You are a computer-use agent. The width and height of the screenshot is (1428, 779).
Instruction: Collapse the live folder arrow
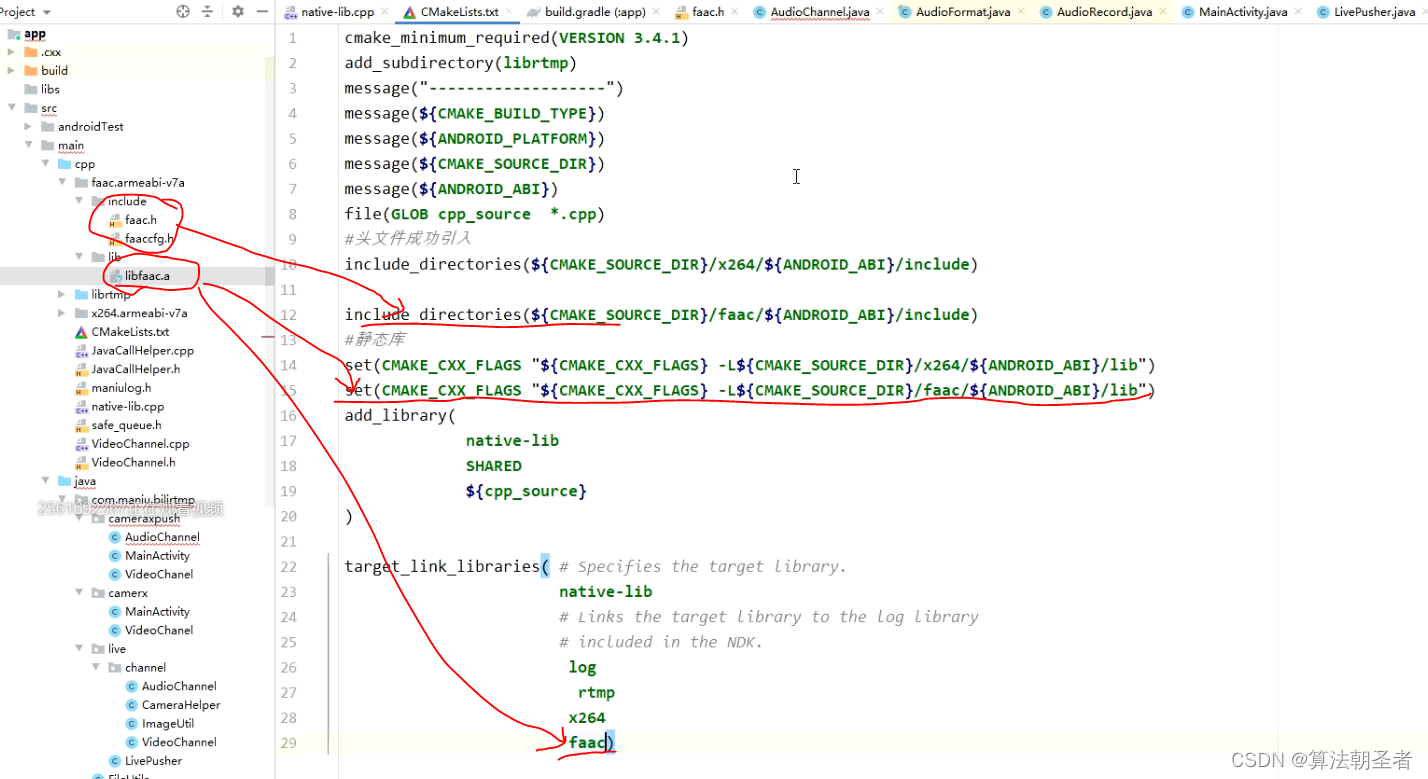(x=79, y=649)
